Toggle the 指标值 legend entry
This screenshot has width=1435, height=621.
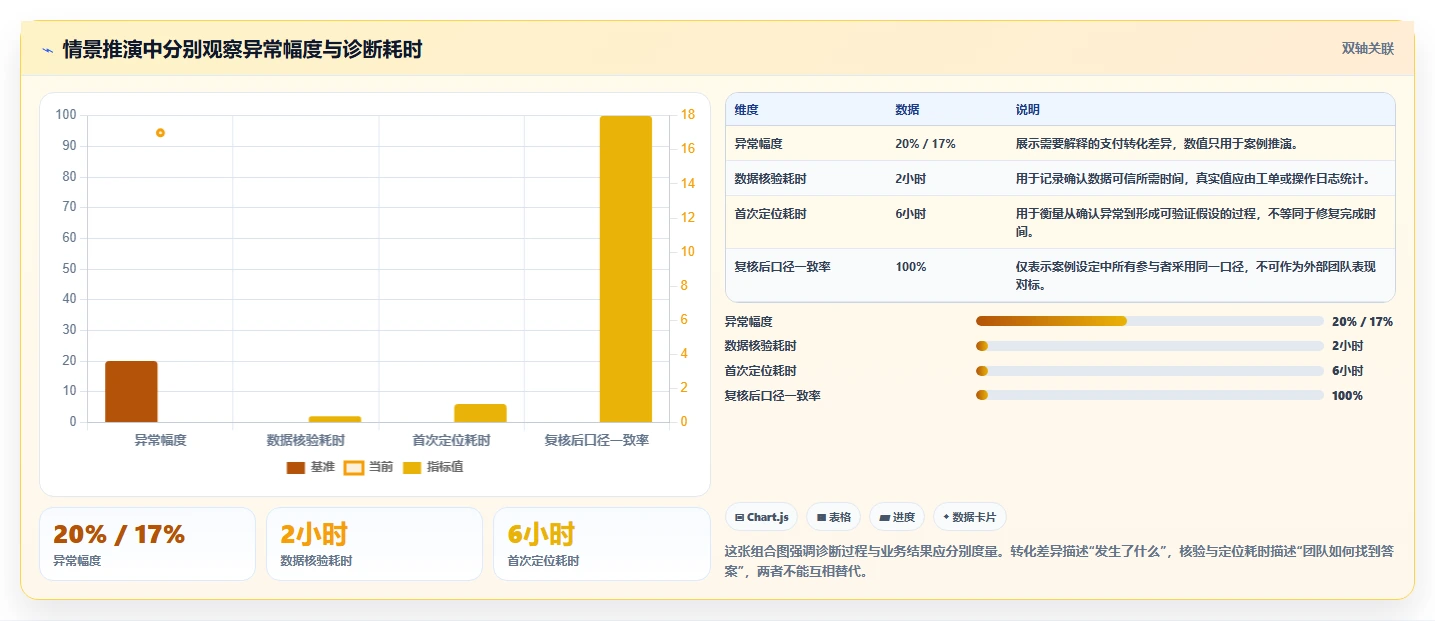433,467
